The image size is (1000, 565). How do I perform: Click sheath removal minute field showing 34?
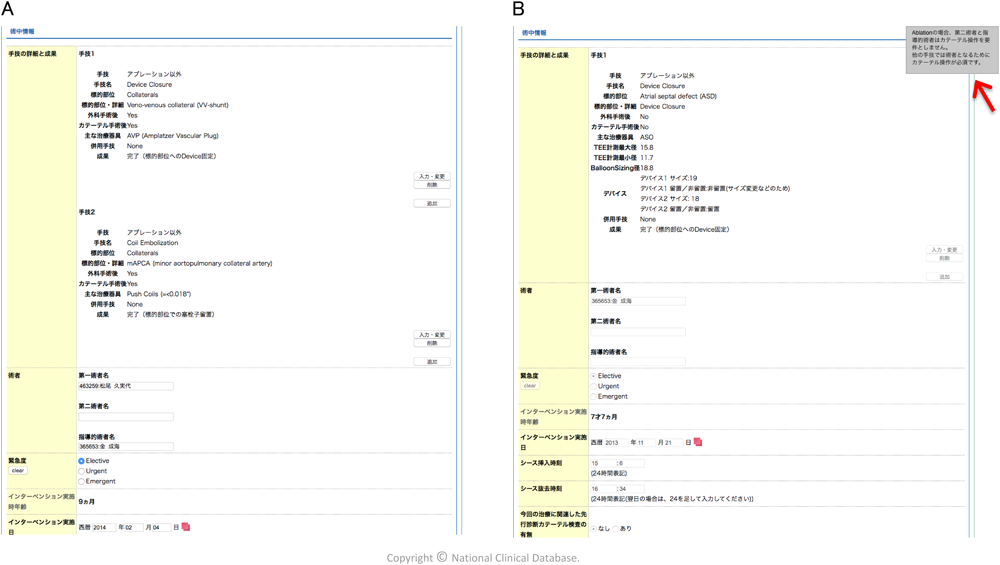click(631, 489)
